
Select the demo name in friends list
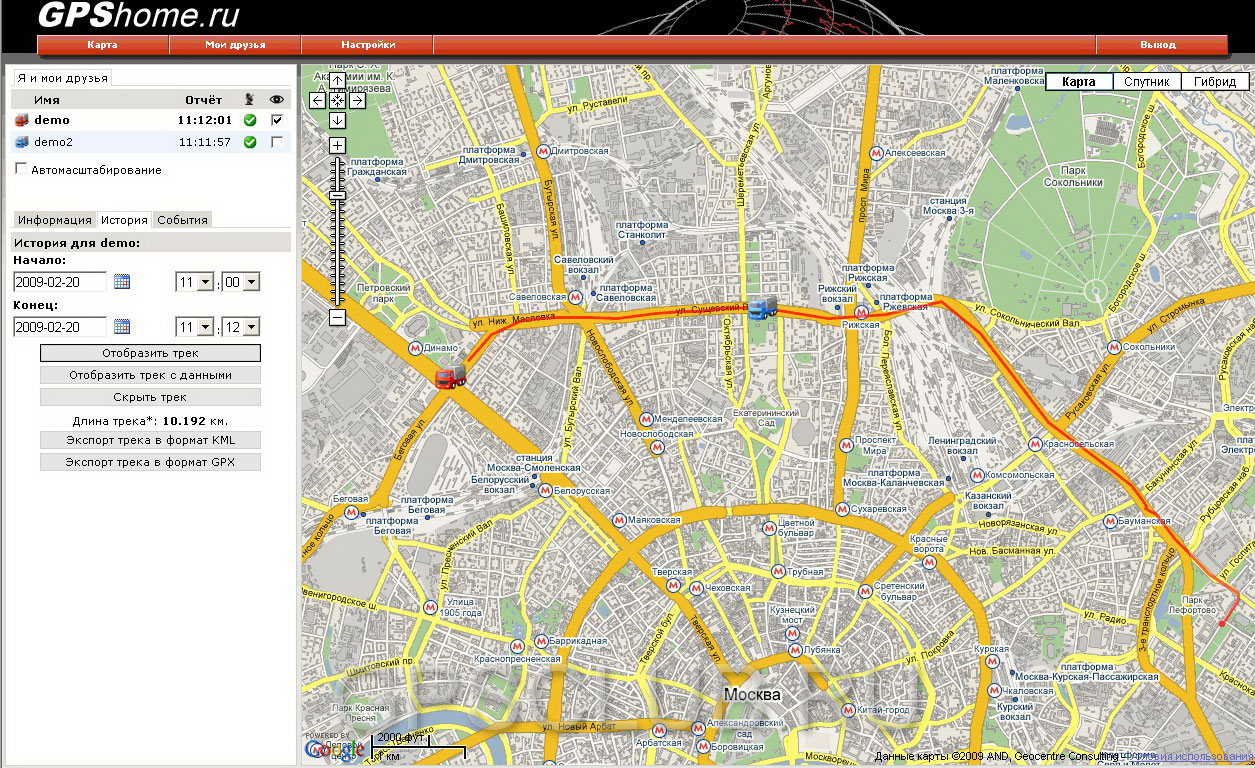(x=52, y=120)
